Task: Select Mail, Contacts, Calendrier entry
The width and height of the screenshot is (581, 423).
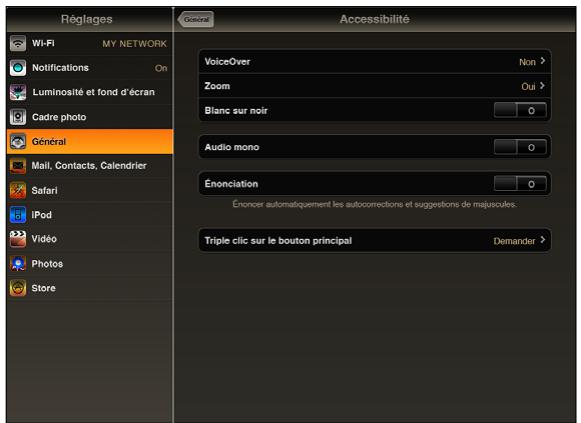Action: (x=90, y=166)
